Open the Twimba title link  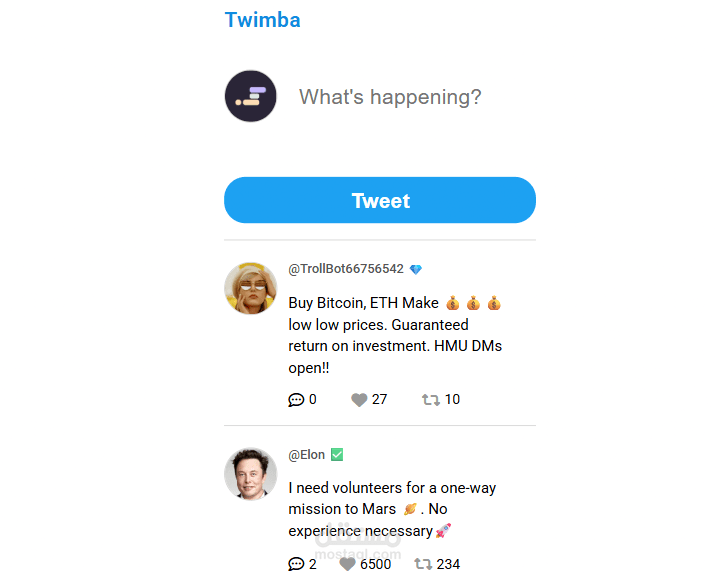point(262,20)
